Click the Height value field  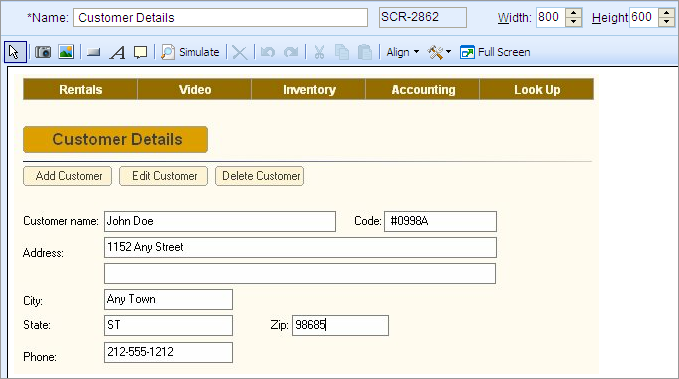coord(643,17)
